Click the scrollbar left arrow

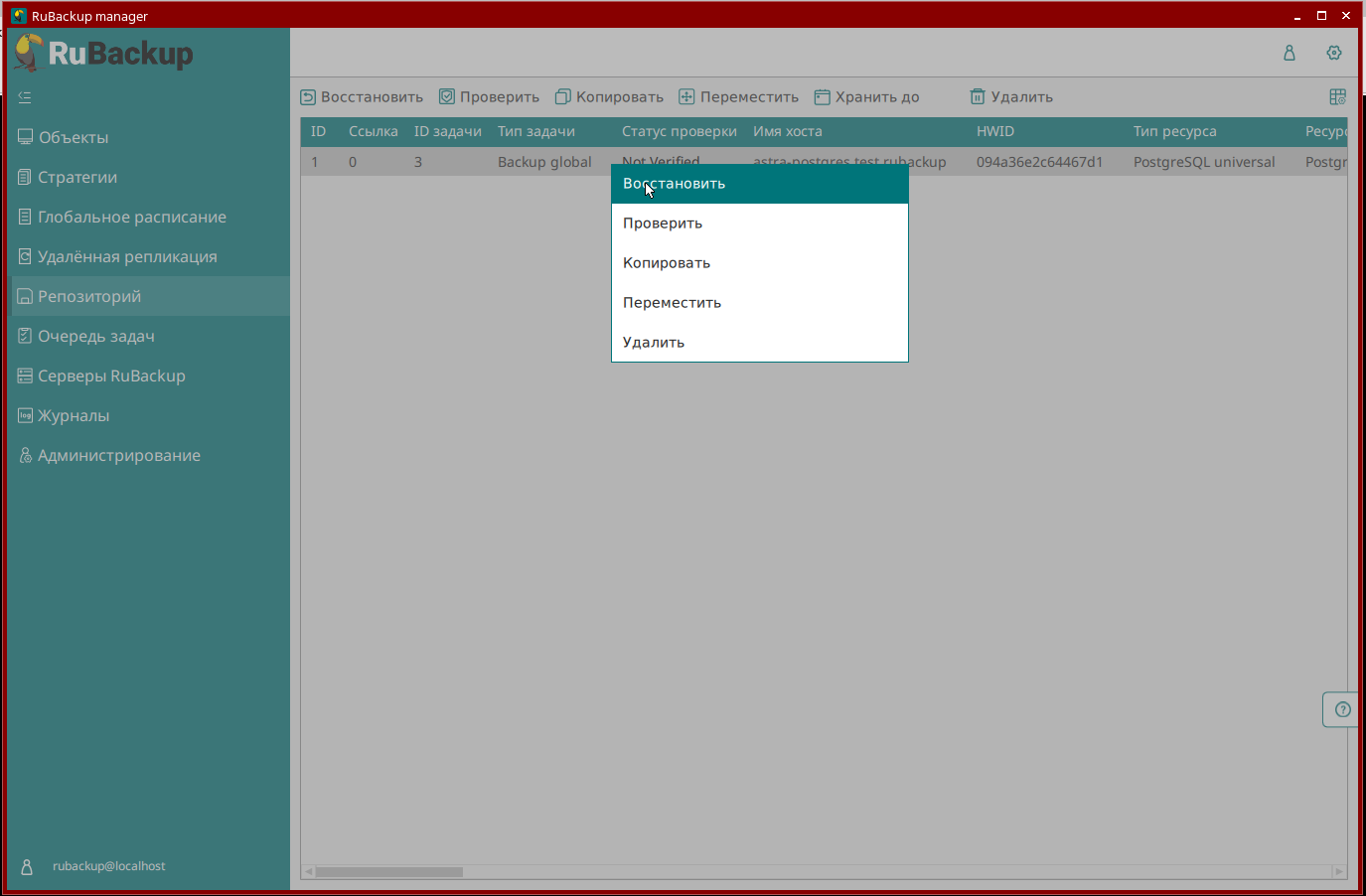pyautogui.click(x=309, y=872)
